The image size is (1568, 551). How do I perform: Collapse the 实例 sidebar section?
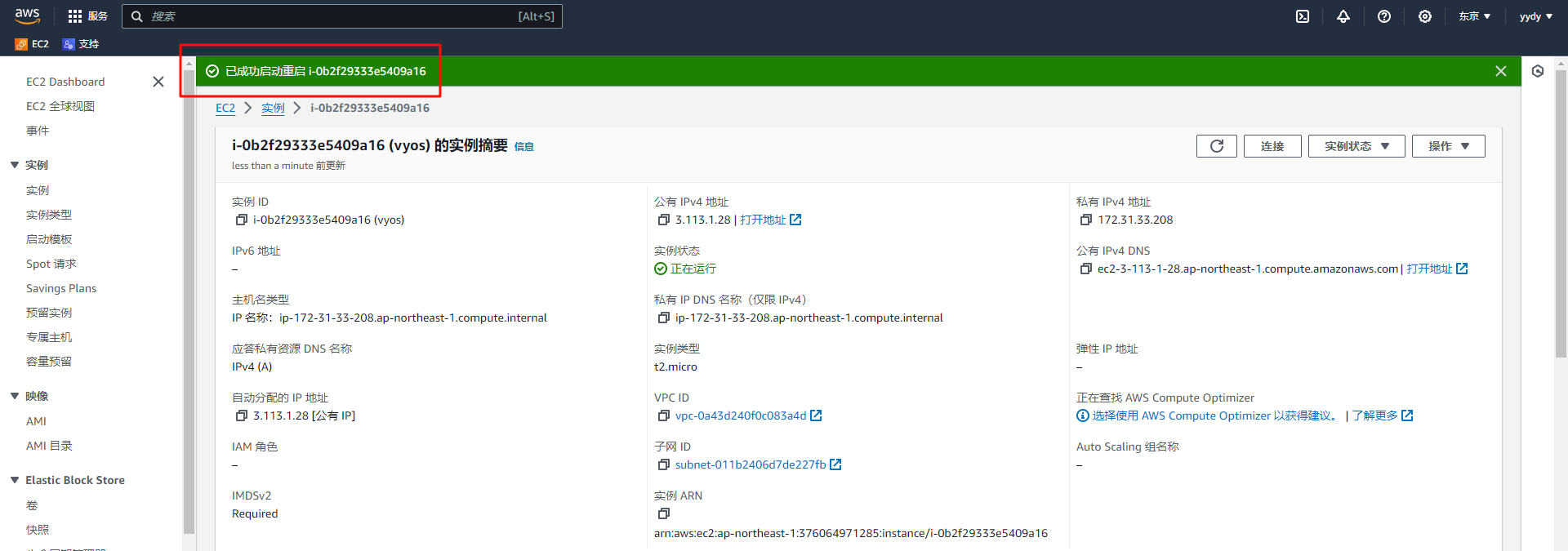point(15,165)
